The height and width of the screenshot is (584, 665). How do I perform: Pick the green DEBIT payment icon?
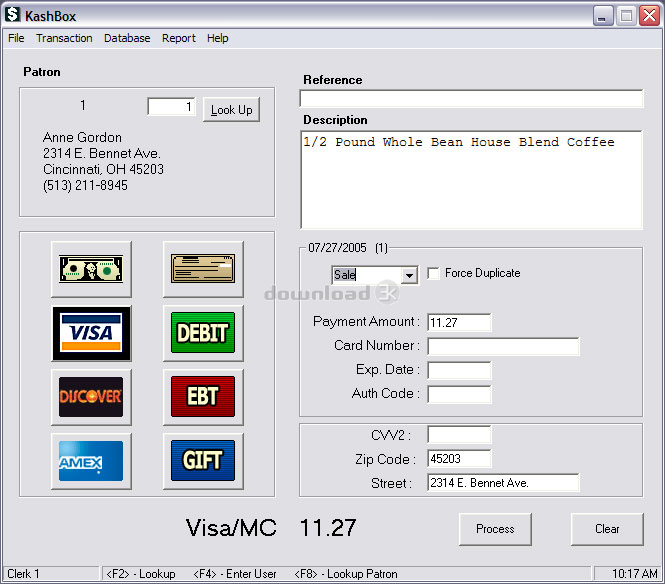click(x=203, y=333)
